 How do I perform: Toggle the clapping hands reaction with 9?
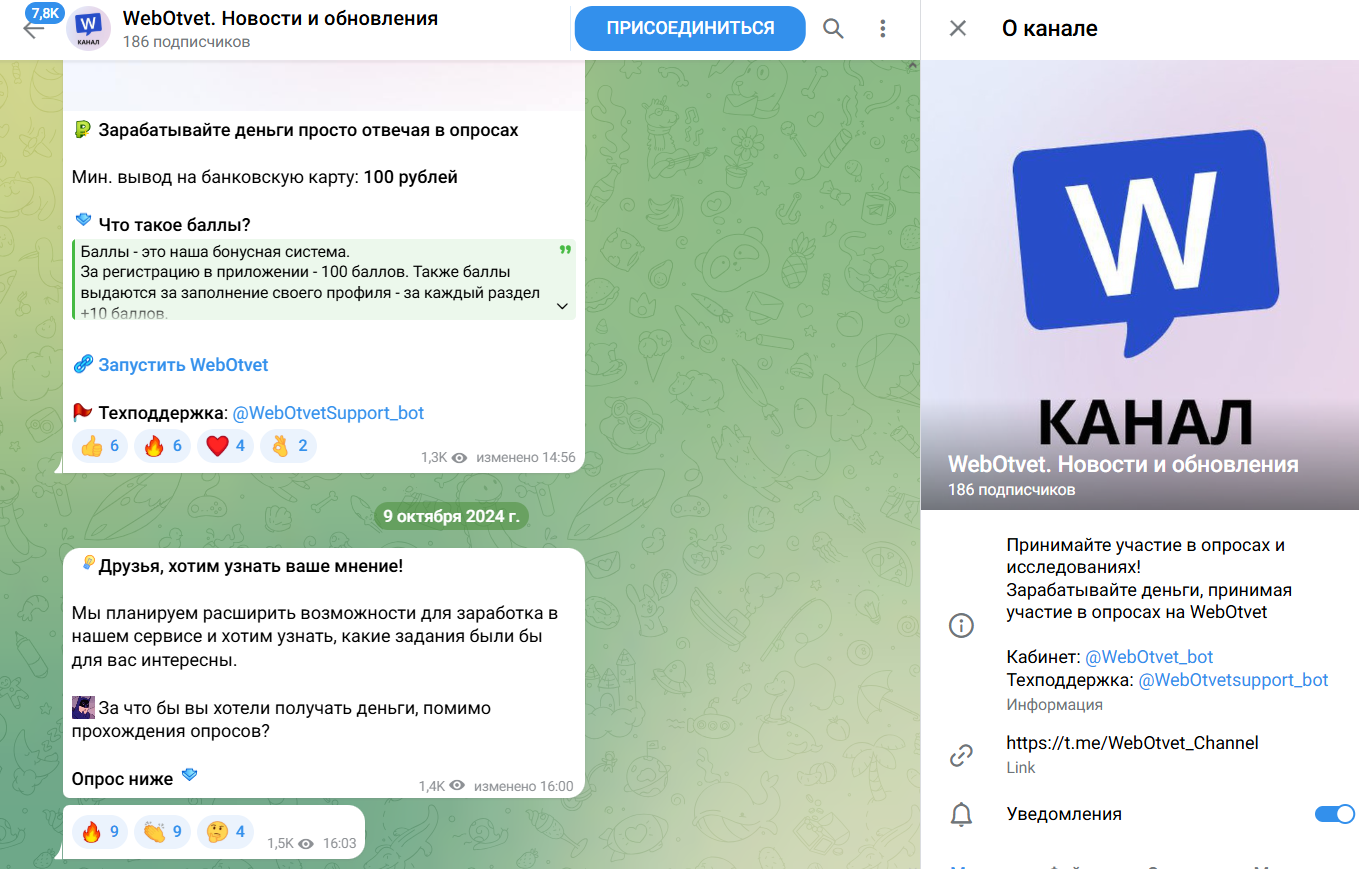(162, 831)
